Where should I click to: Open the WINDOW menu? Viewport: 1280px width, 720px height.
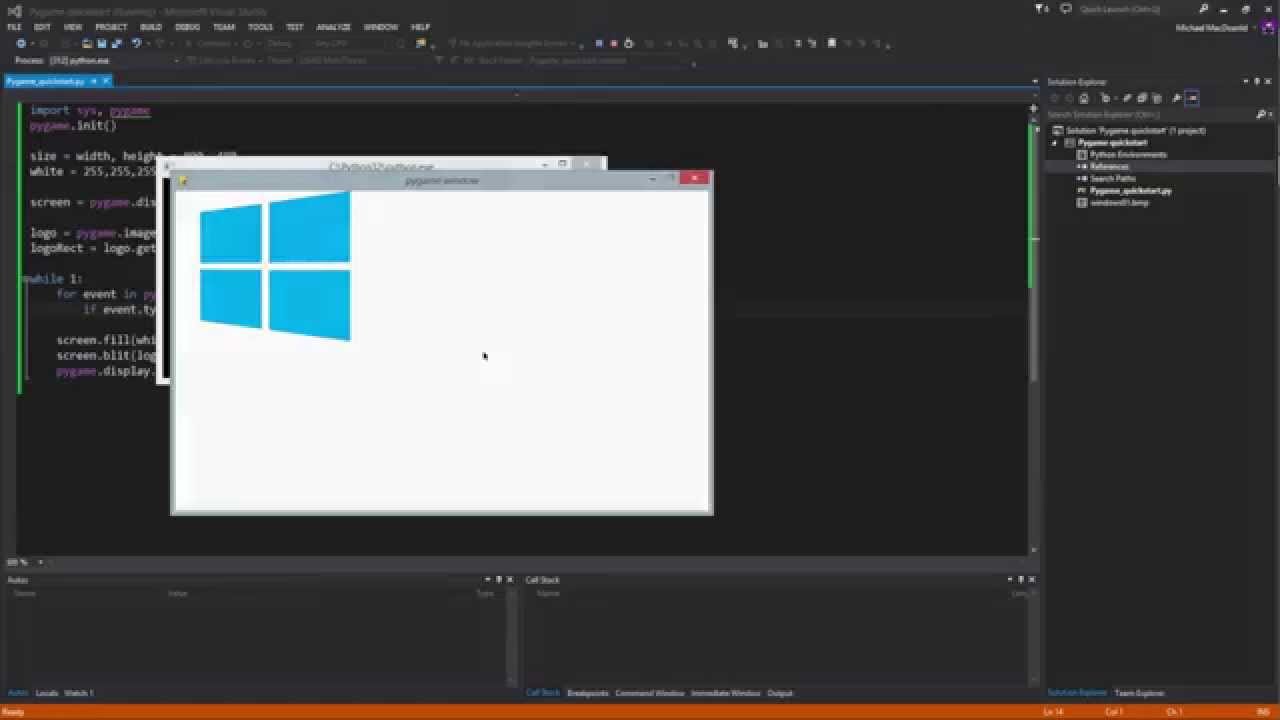(381, 27)
